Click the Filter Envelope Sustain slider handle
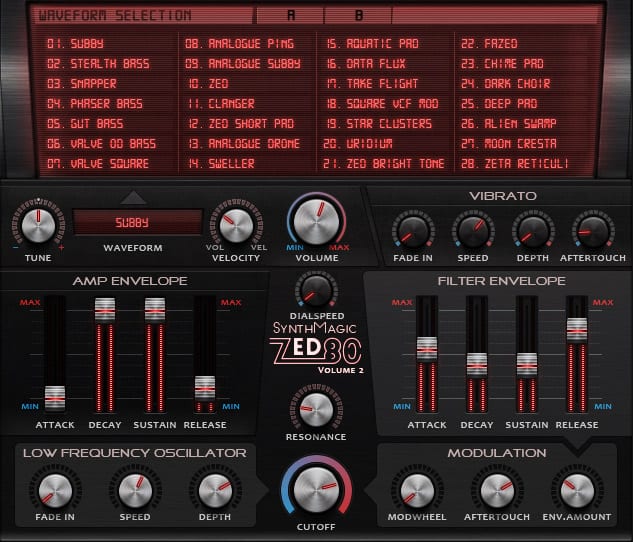This screenshot has height=542, width=633. click(527, 366)
